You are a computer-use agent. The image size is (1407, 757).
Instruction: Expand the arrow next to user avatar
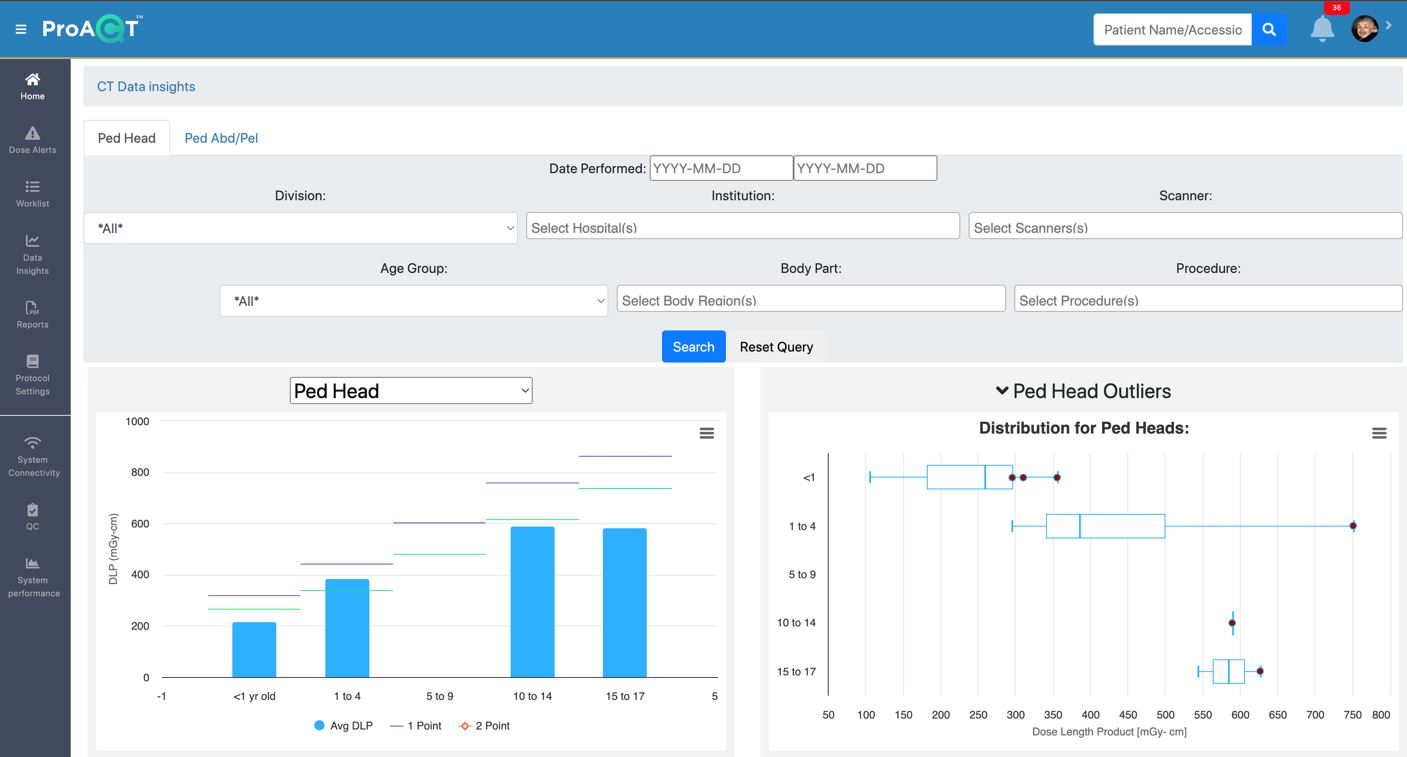tap(1389, 26)
